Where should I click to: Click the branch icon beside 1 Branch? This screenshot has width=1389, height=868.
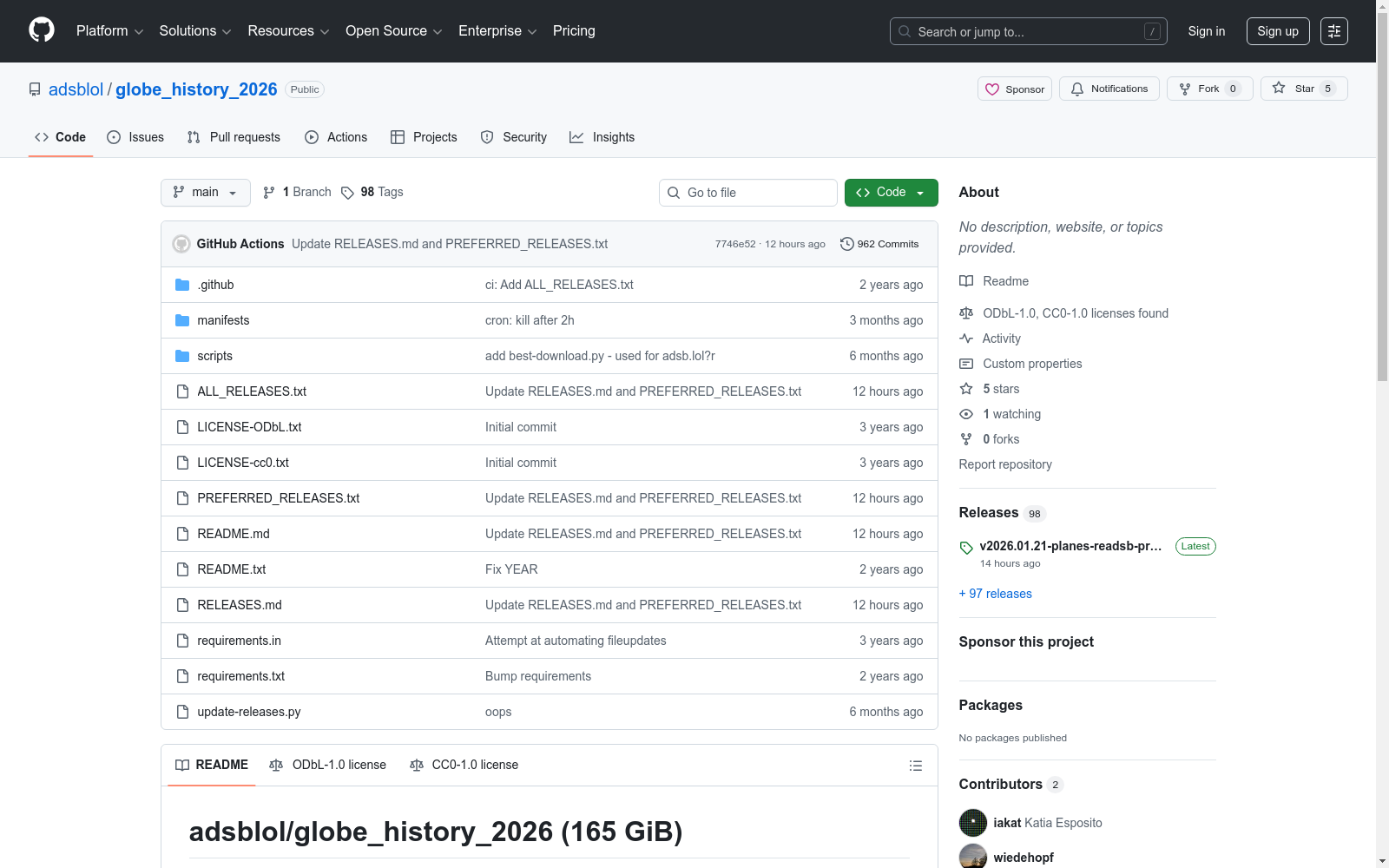click(x=269, y=193)
